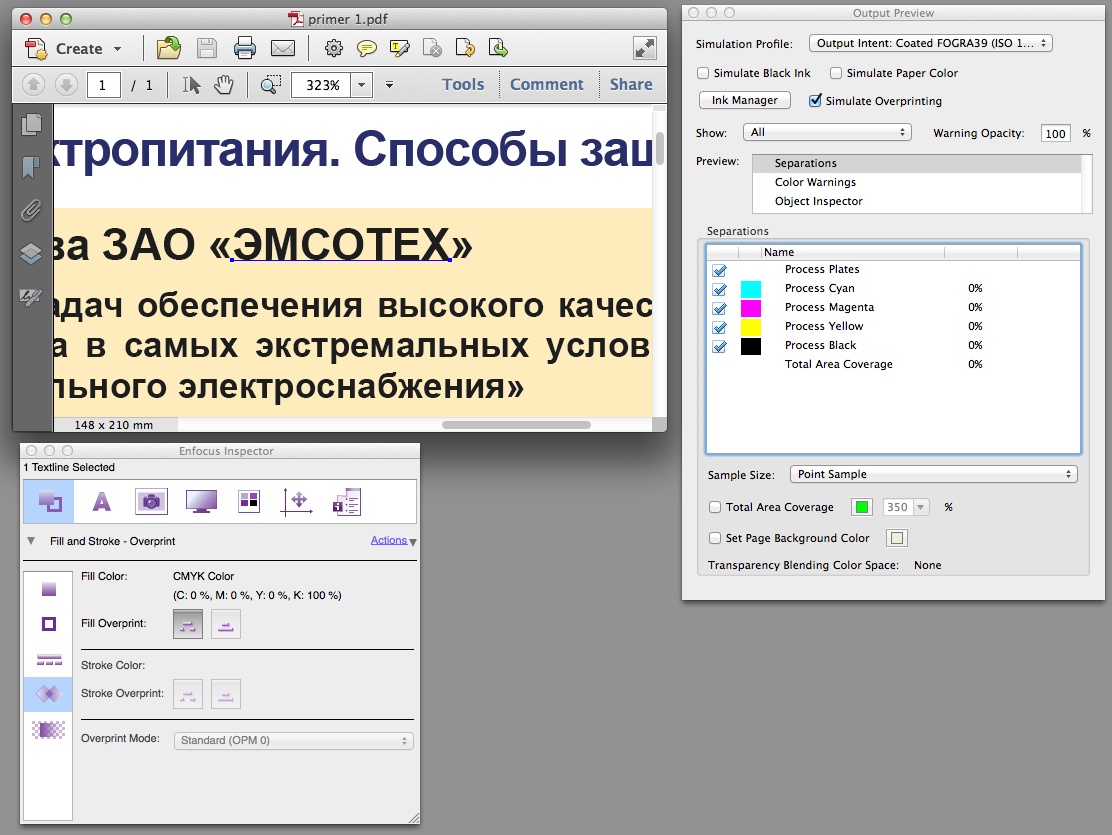
Task: Disable Simulate Overprinting checkbox
Action: click(816, 101)
